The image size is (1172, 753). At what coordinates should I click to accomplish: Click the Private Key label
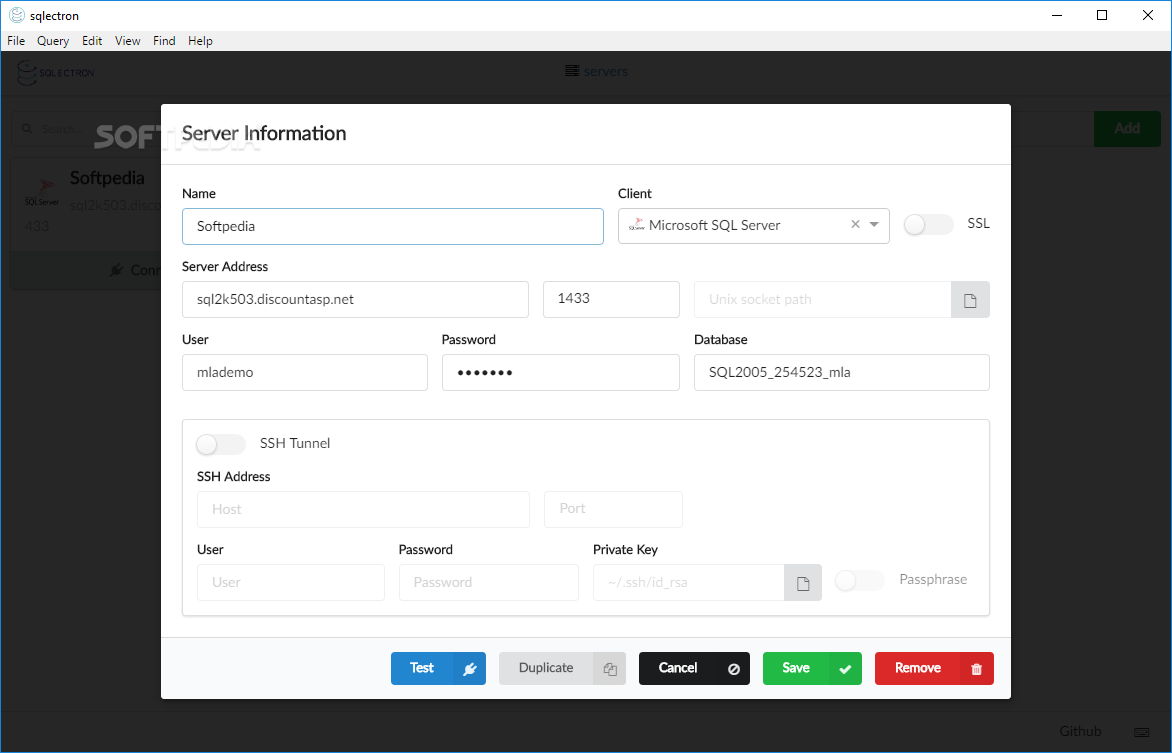[625, 550]
